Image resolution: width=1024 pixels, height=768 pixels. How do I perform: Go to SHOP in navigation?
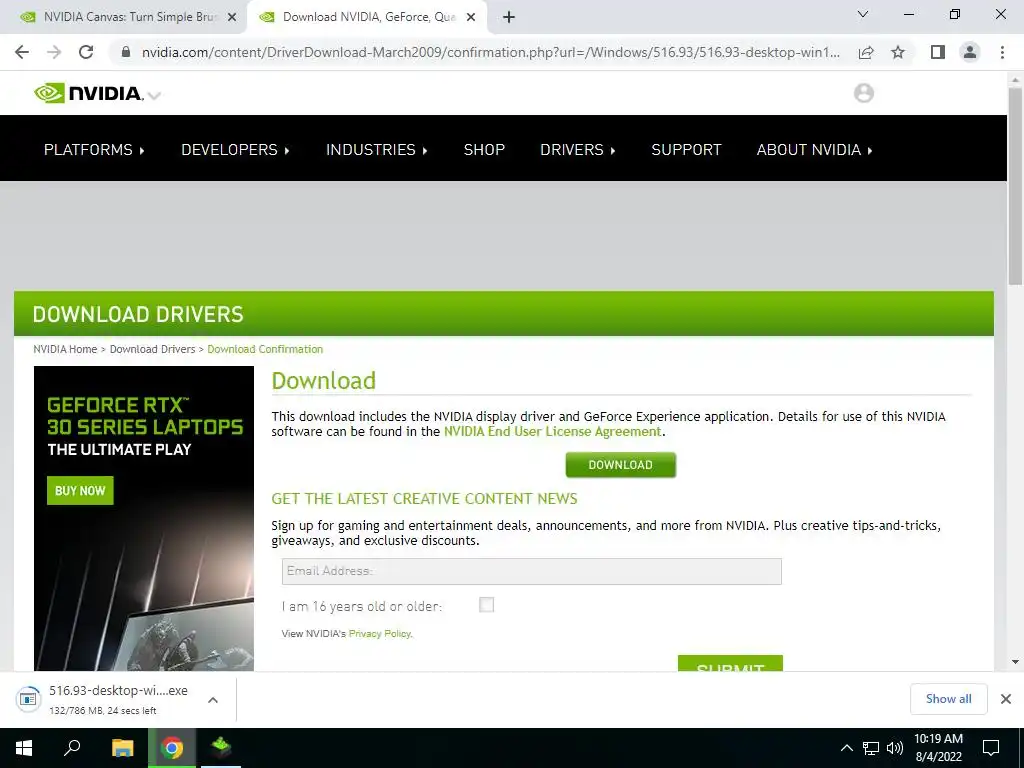pyautogui.click(x=484, y=150)
